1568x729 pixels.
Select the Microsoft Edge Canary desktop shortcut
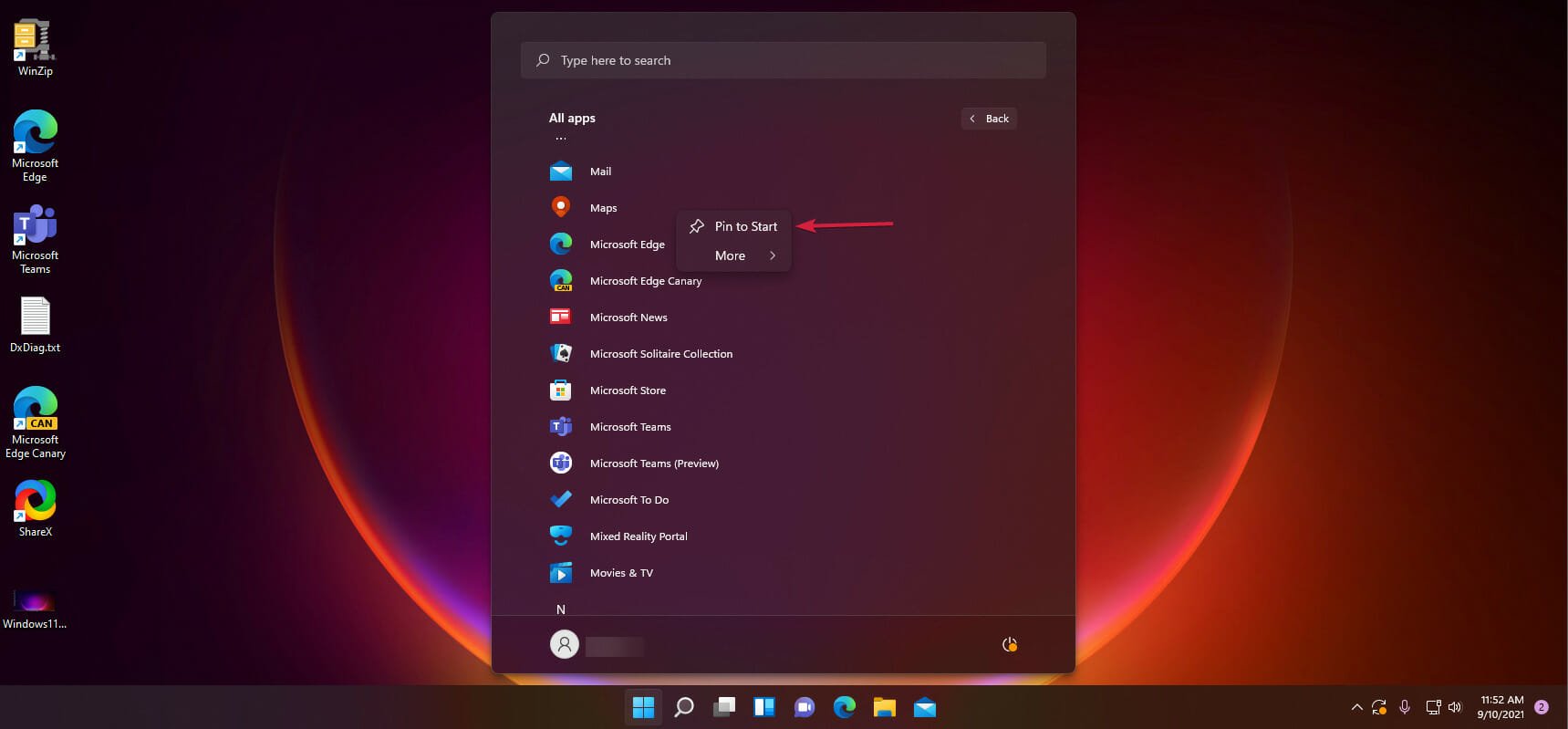pyautogui.click(x=35, y=422)
